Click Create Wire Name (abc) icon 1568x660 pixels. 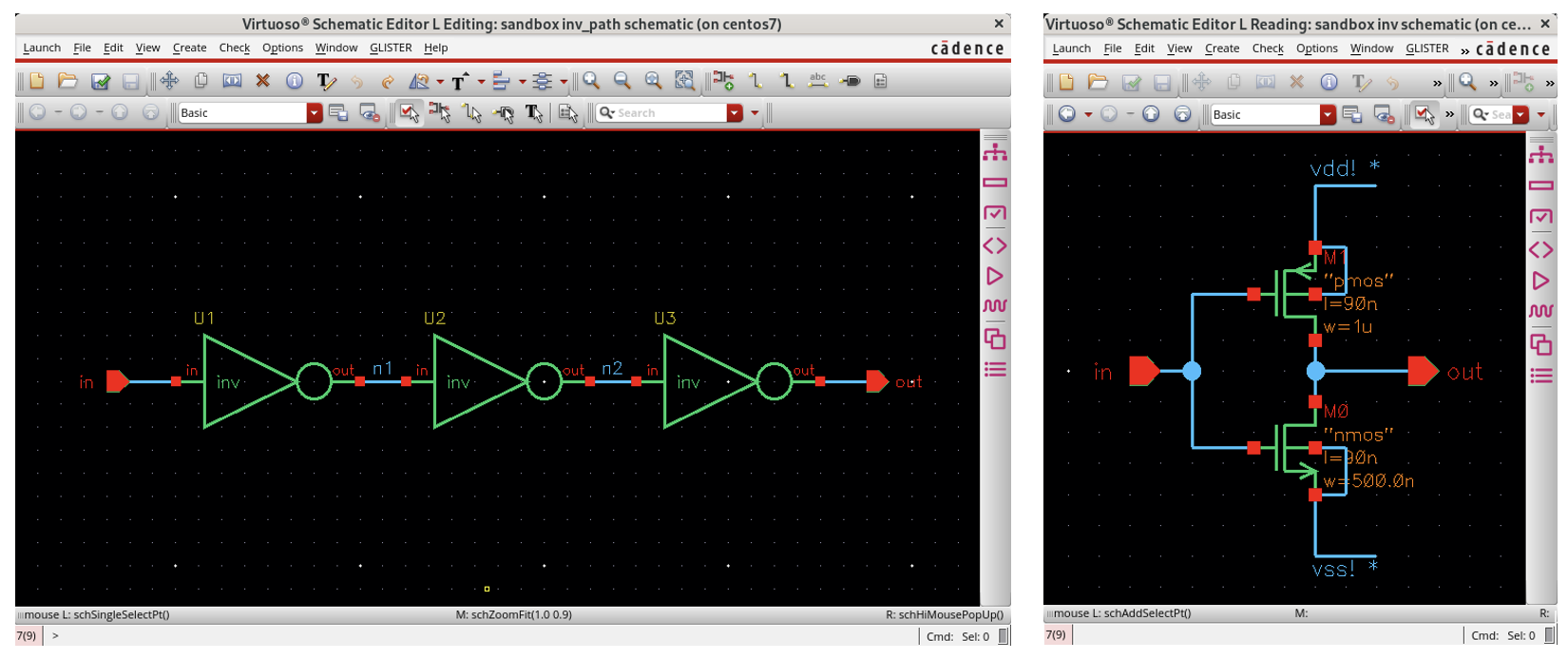coord(817,82)
